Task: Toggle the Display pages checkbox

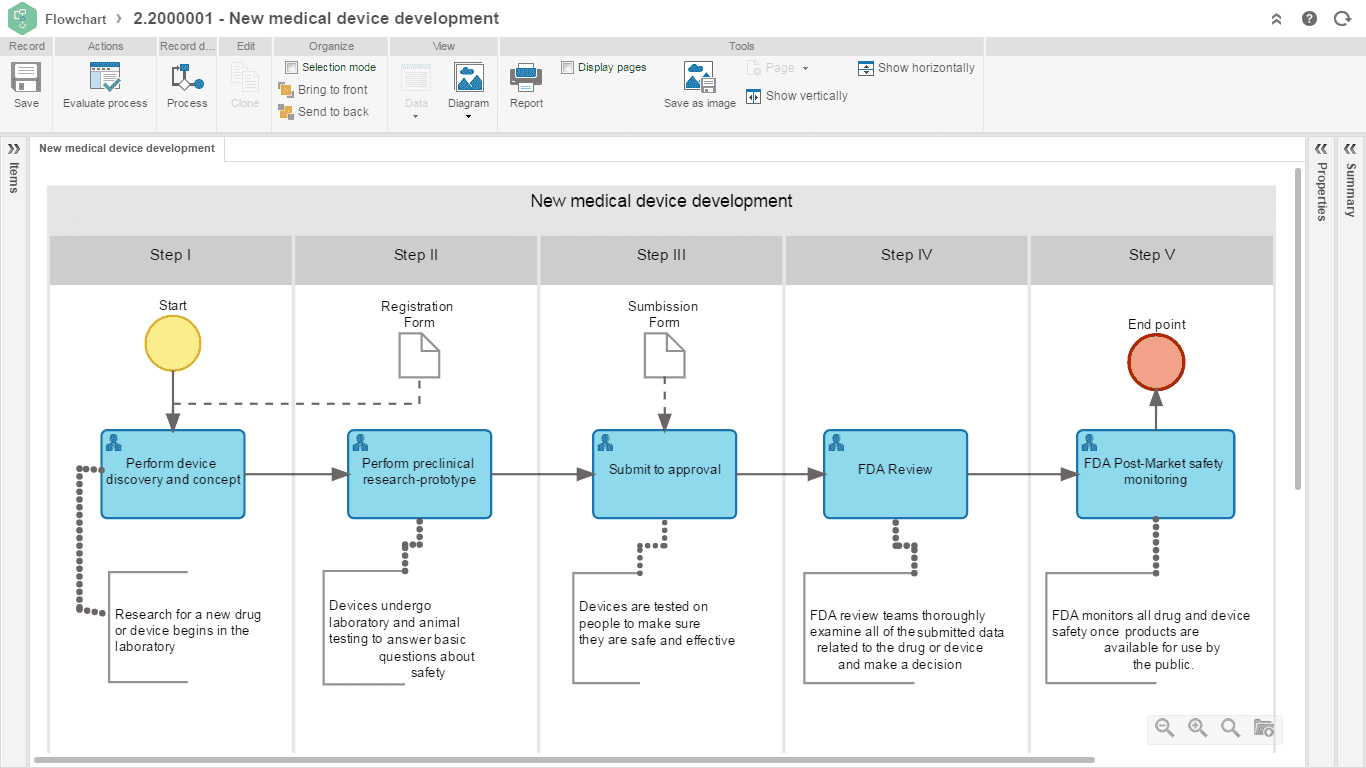Action: tap(567, 67)
